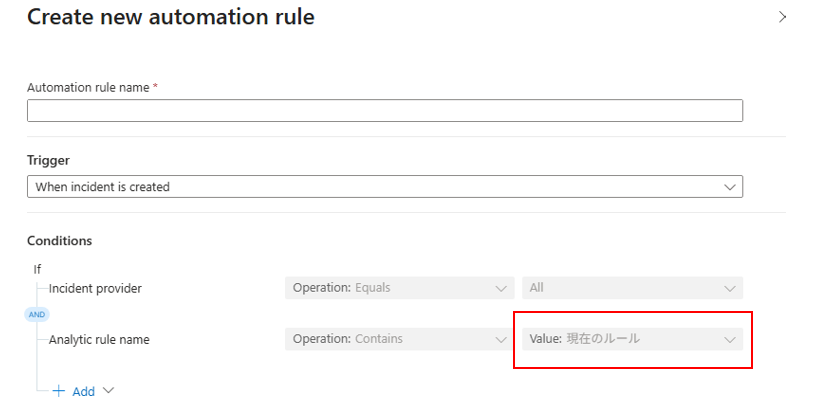Image resolution: width=828 pixels, height=411 pixels.
Task: Click the chevron arrow of the Trigger dropdown
Action: [x=729, y=187]
